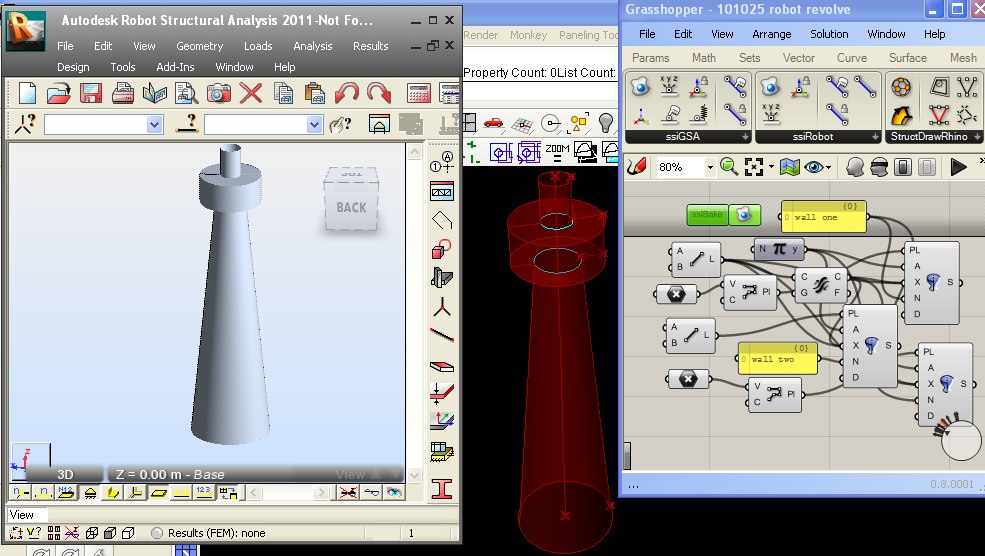
Task: Click the BACK face of view cube
Action: (351, 207)
